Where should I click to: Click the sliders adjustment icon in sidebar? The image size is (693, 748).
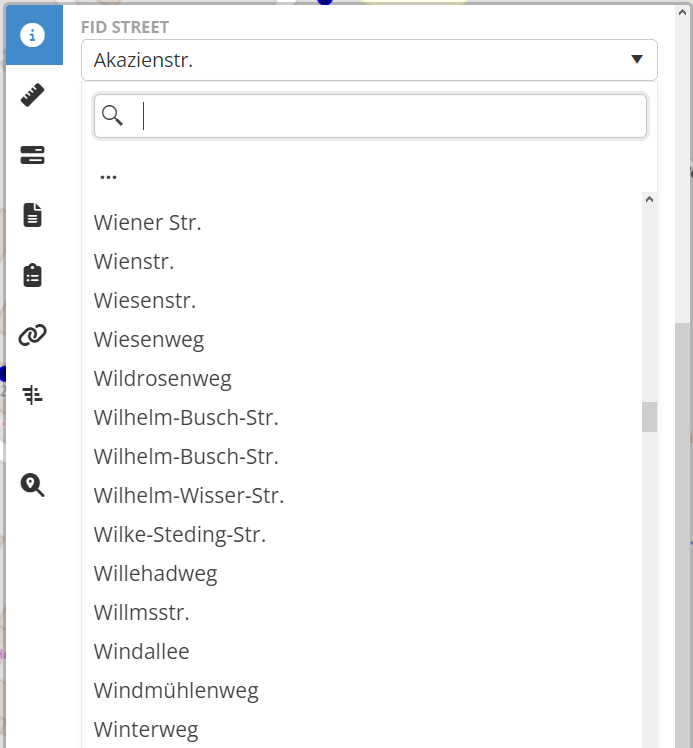tap(33, 395)
